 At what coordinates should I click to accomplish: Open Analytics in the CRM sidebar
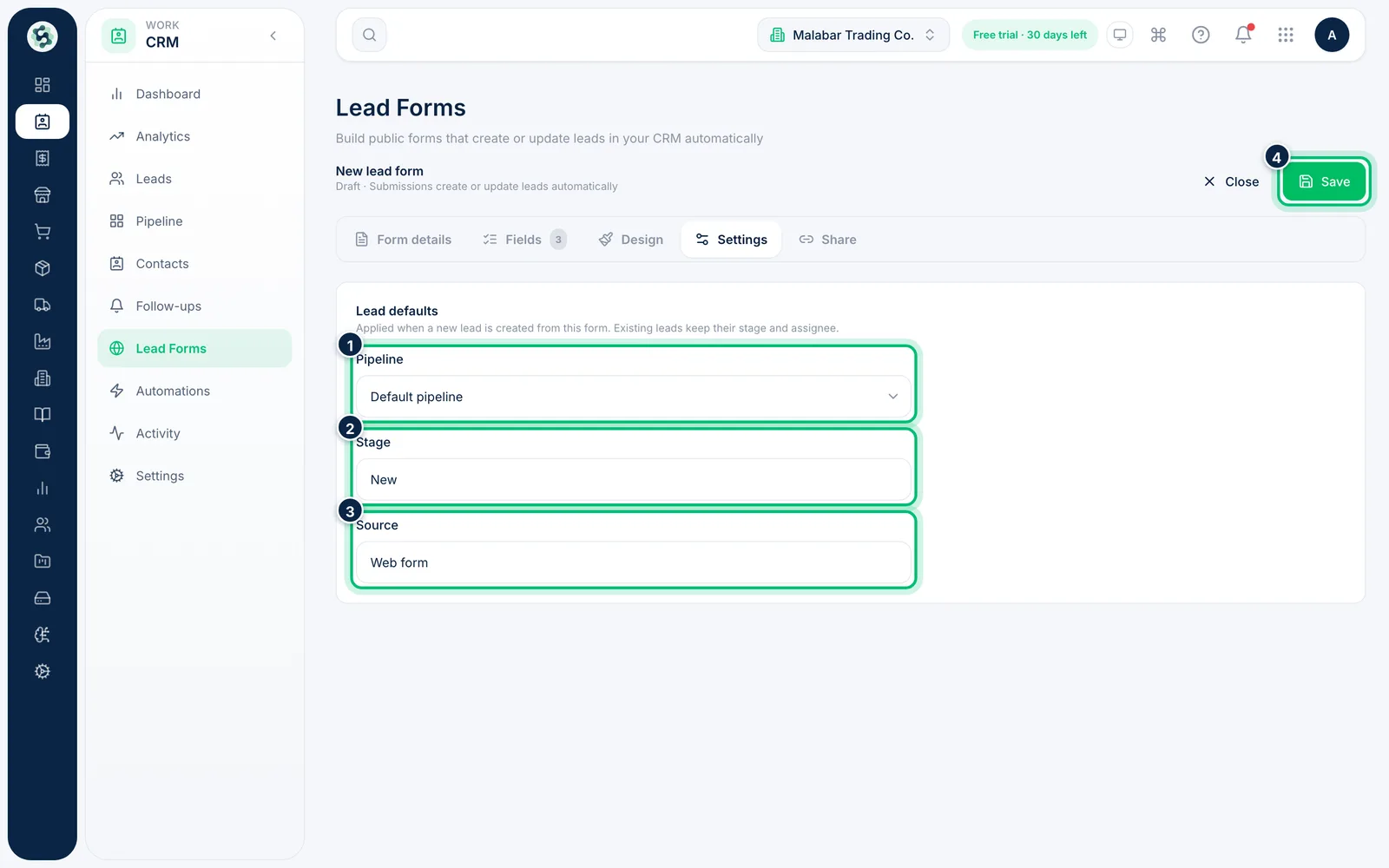[x=194, y=136]
